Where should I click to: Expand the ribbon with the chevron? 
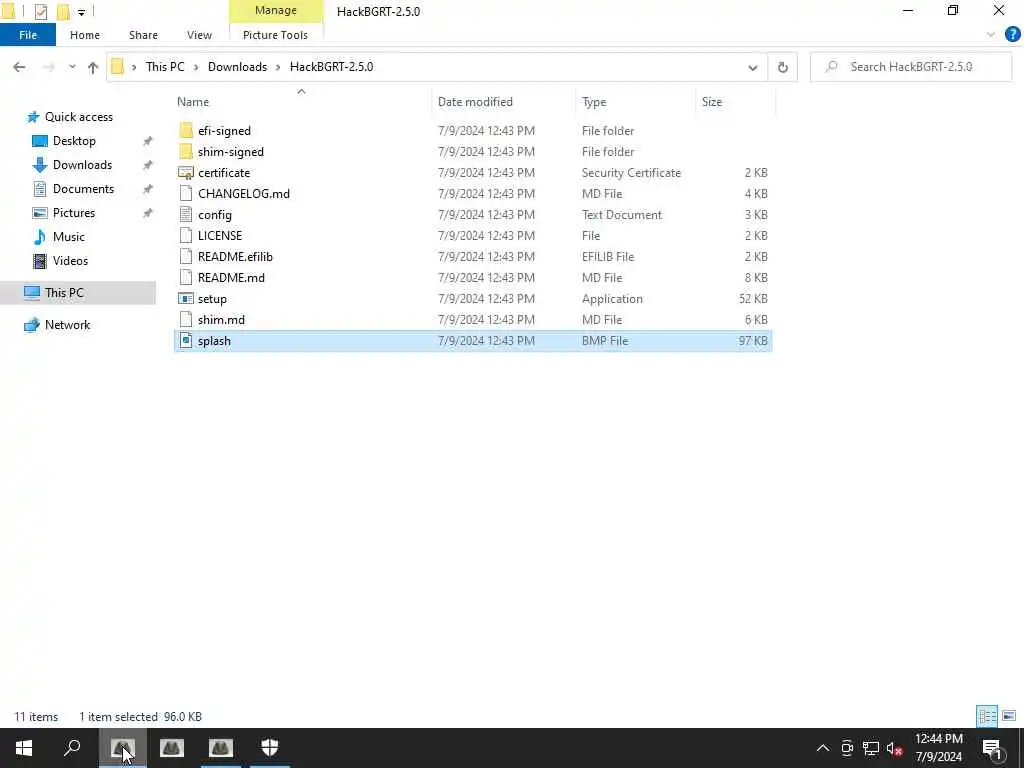pyautogui.click(x=991, y=35)
